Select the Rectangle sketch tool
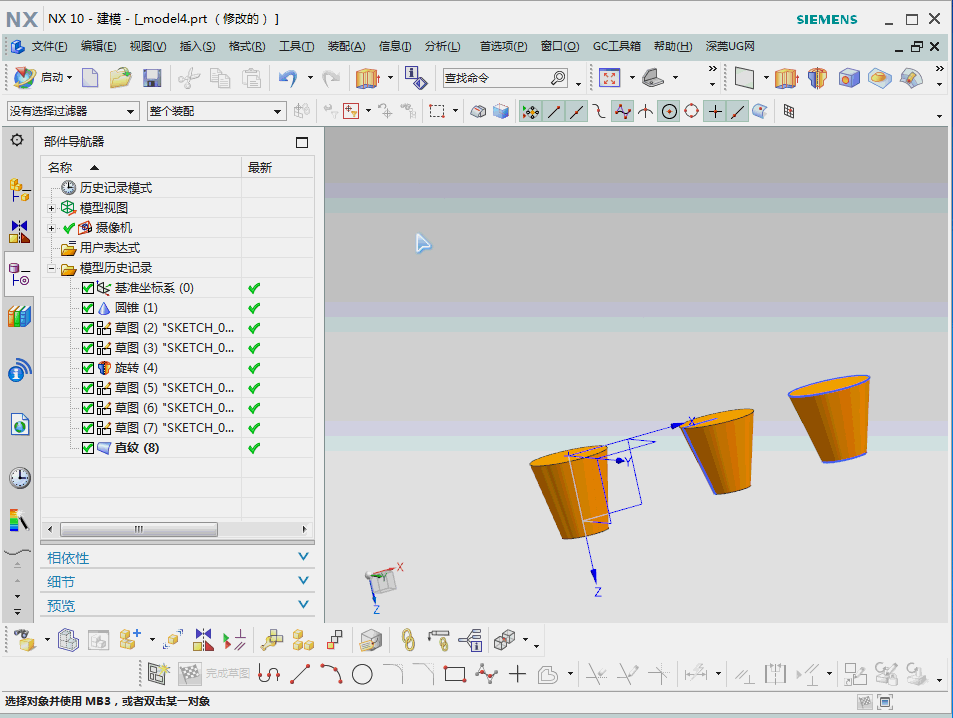The width and height of the screenshot is (953, 718). click(x=455, y=674)
